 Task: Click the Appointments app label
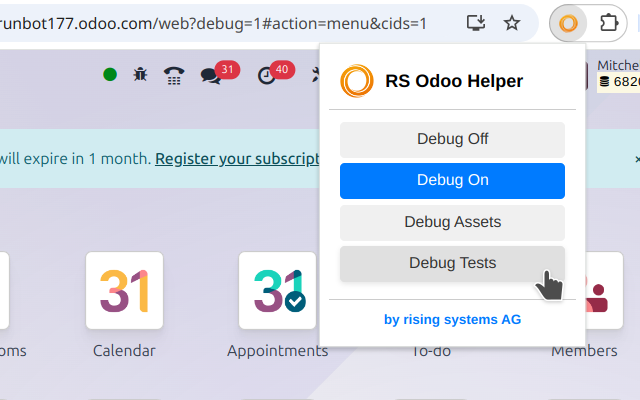click(278, 351)
